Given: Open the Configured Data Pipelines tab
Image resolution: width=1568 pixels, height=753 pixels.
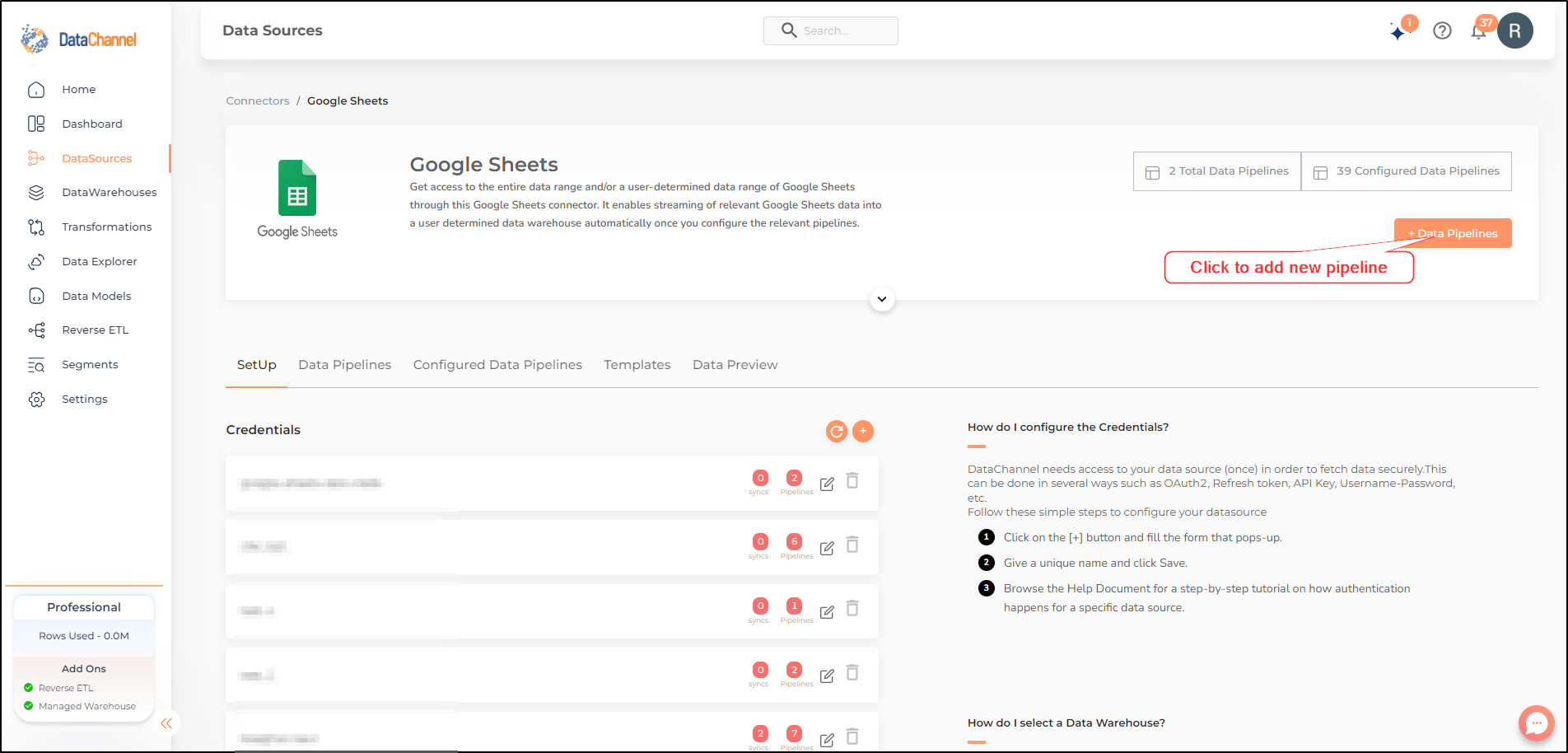Looking at the screenshot, I should [x=497, y=365].
